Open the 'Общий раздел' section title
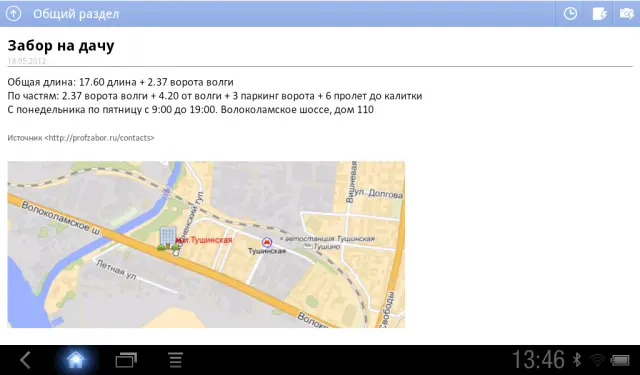Screen dimensions: 640x375 [x=76, y=14]
